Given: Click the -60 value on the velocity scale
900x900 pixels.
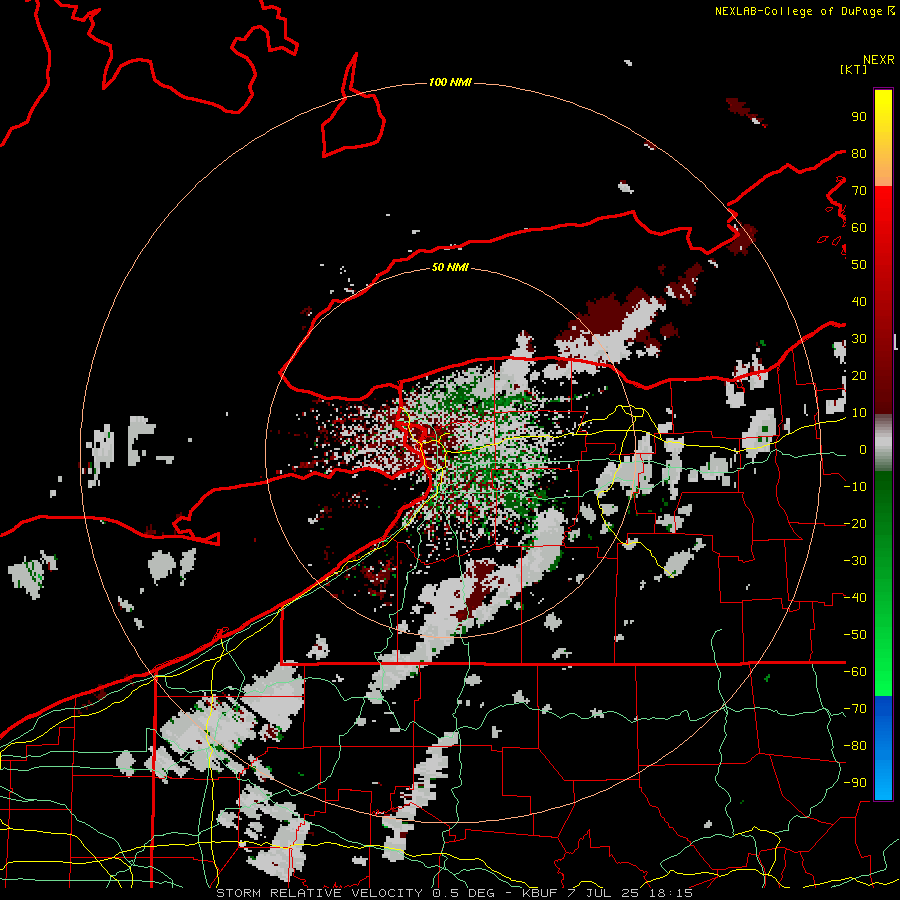Looking at the screenshot, I should tap(855, 672).
